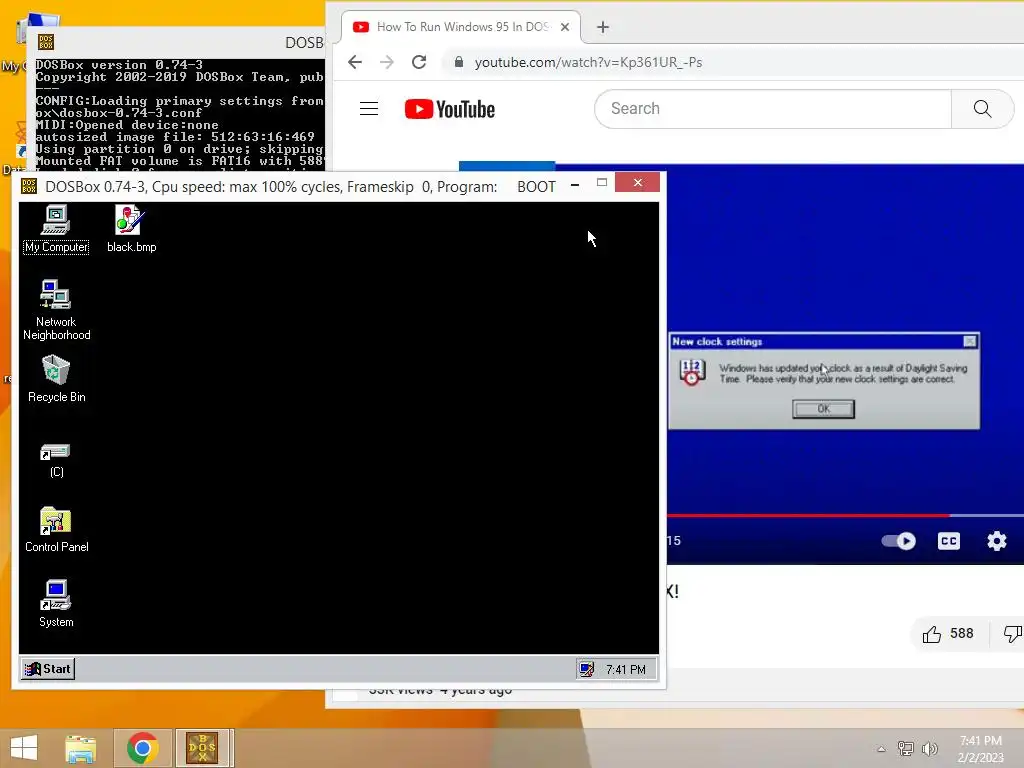
Task: Click the red video progress bar
Action: click(x=808, y=515)
